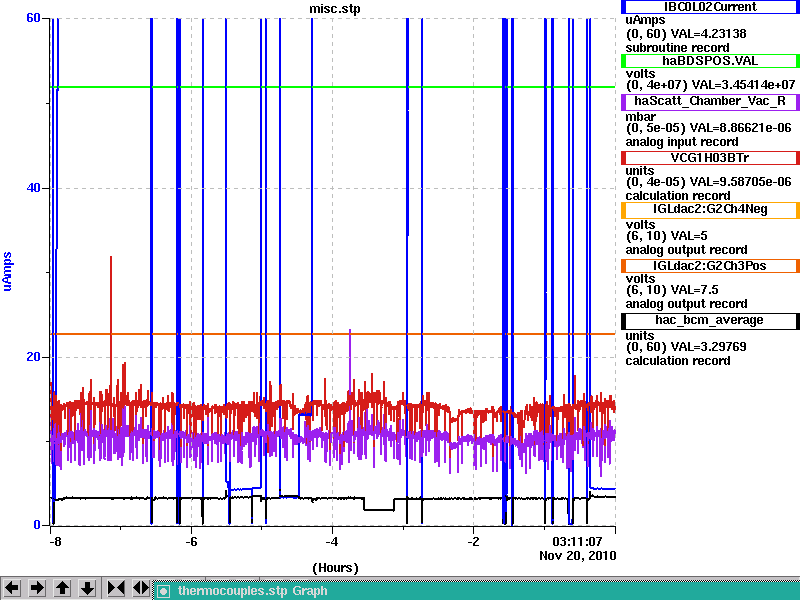Click the analog input record label

[x=682, y=142]
